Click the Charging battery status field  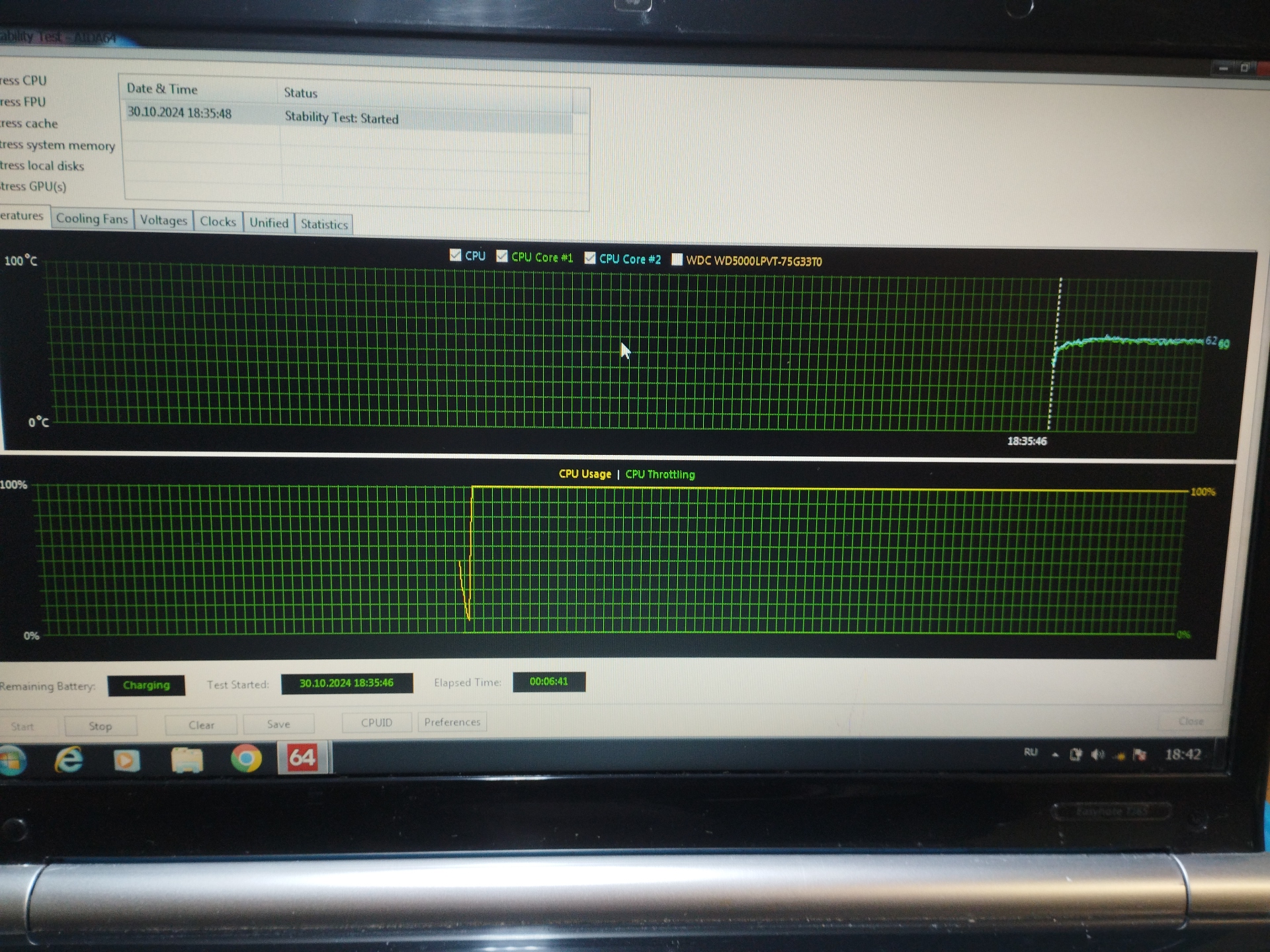pos(146,686)
